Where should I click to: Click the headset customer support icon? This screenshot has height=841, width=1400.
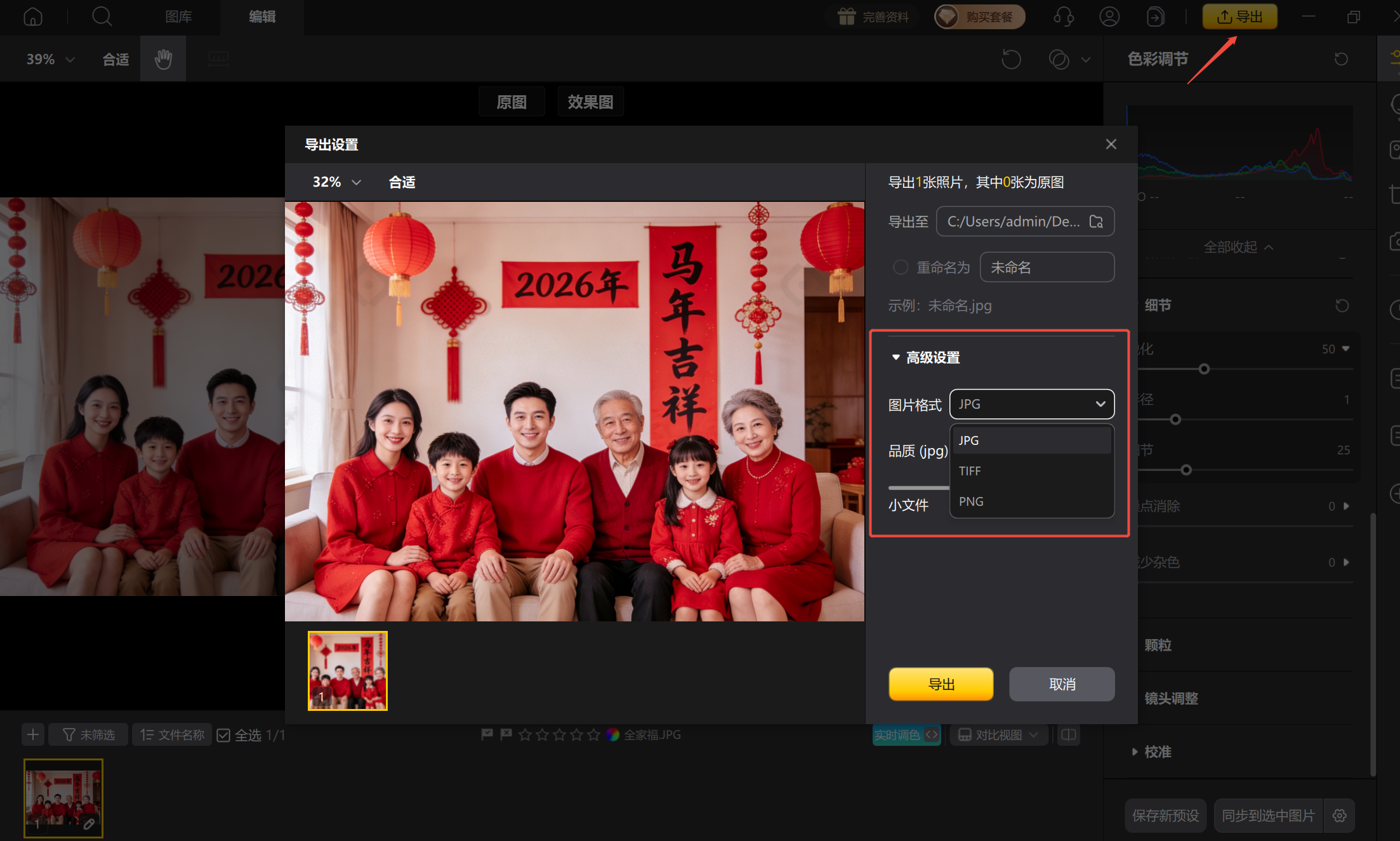[1064, 17]
